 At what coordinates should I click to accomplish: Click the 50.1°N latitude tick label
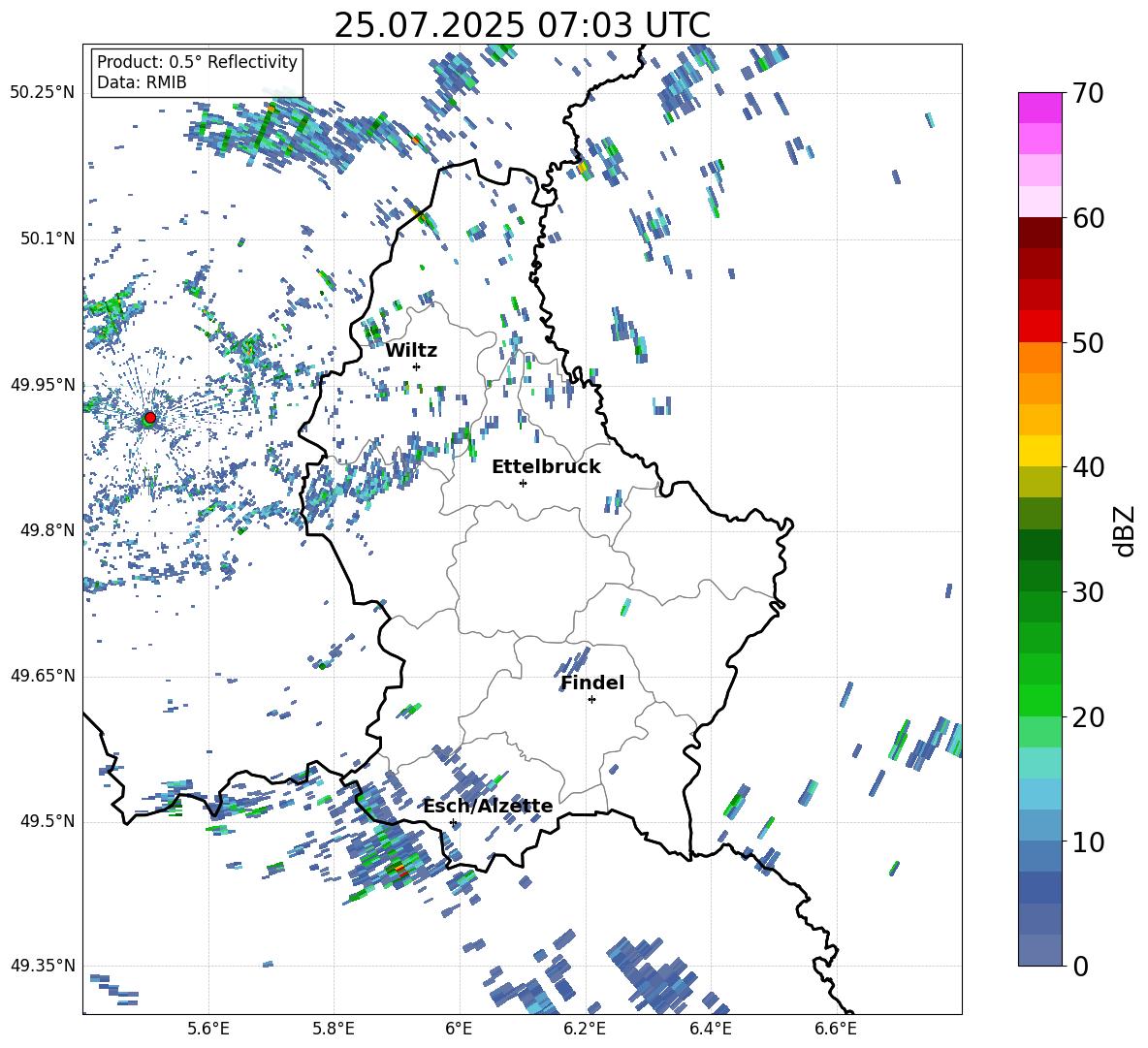pyautogui.click(x=47, y=238)
